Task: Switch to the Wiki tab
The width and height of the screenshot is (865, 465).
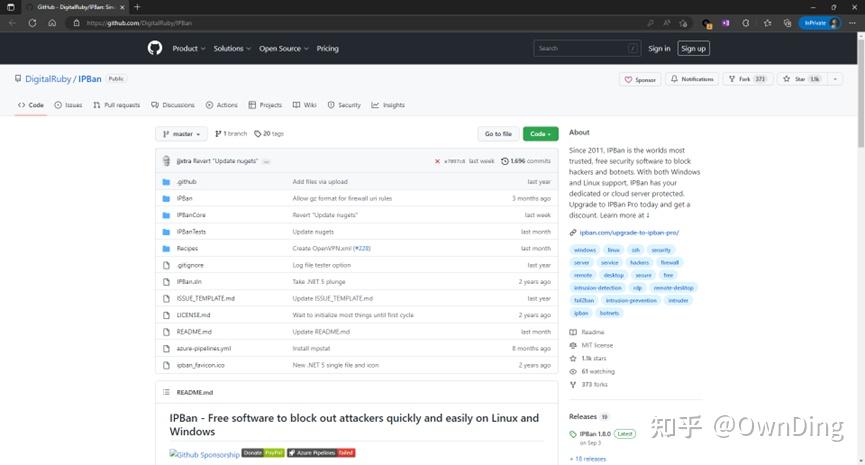Action: pos(305,105)
